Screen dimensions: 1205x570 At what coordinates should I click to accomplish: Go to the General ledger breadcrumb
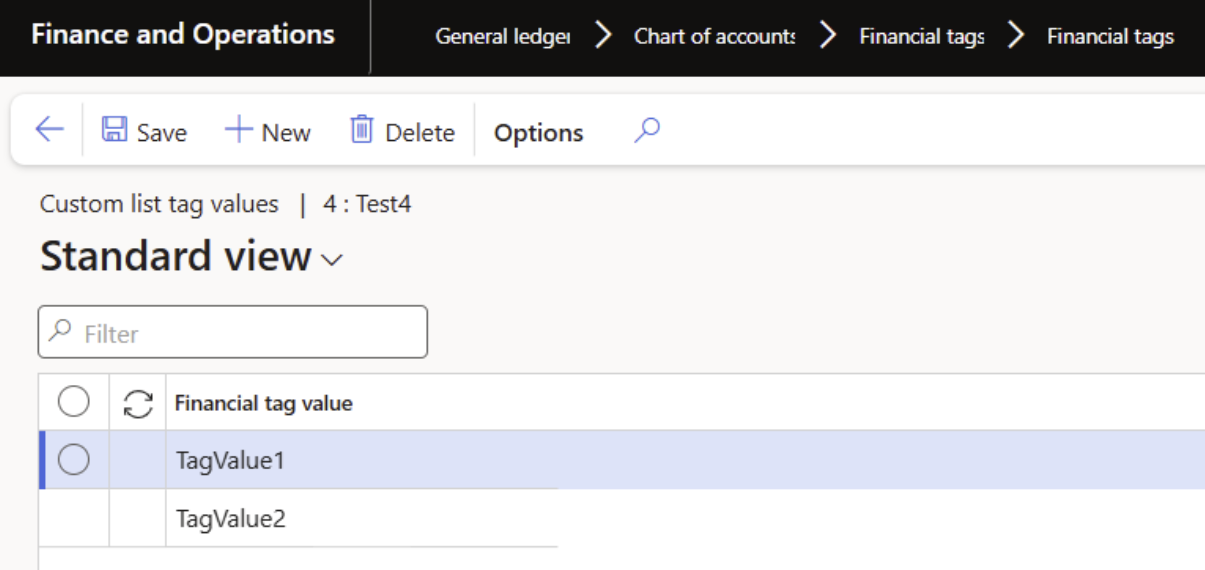pos(502,37)
